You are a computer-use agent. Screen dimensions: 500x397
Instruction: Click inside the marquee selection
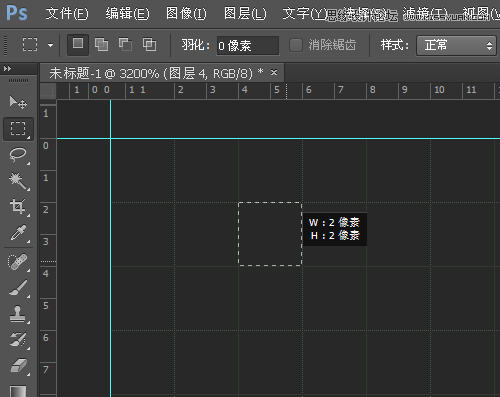[x=270, y=234]
